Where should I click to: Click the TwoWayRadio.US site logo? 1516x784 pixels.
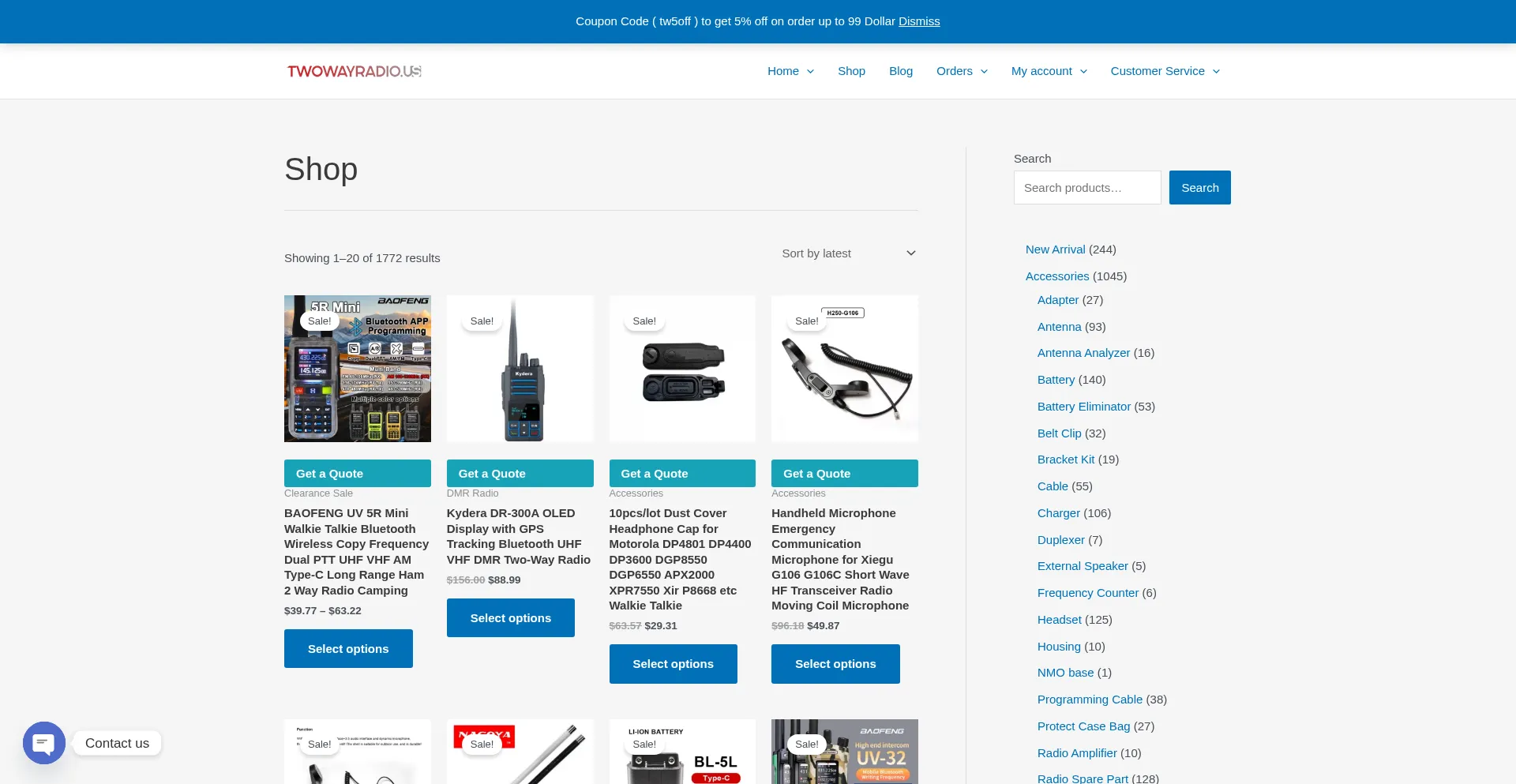354,71
